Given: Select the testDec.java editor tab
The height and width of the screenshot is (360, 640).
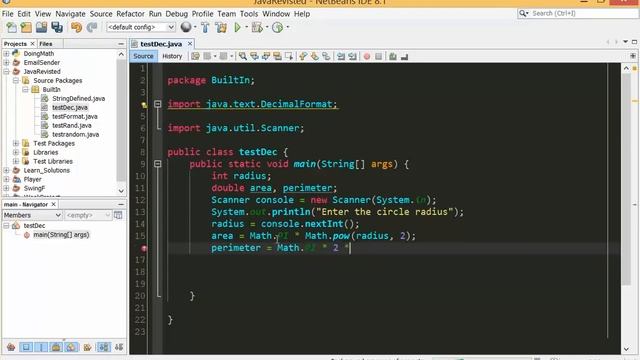Looking at the screenshot, I should pos(161,44).
